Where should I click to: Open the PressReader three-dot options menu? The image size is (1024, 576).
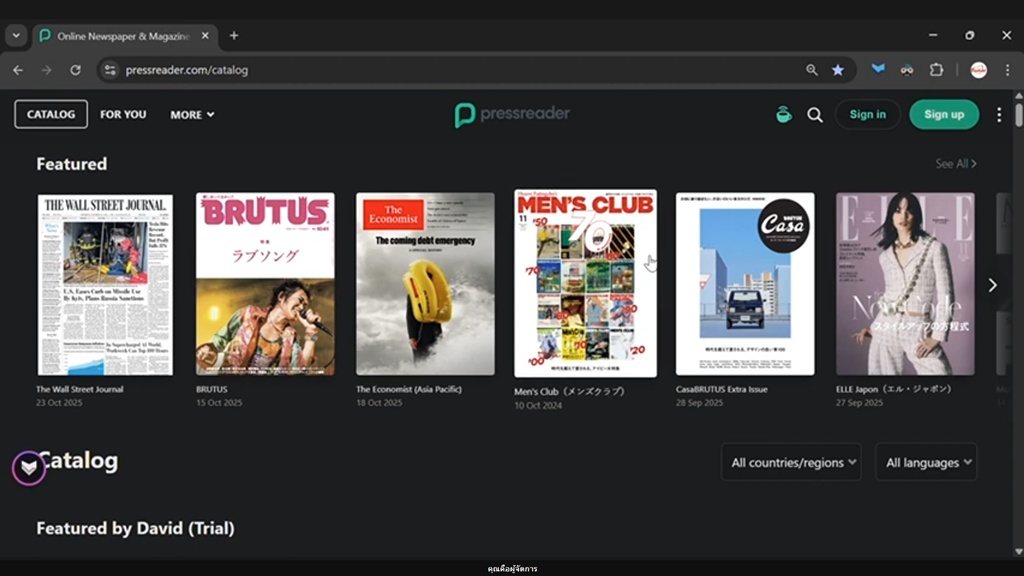pyautogui.click(x=998, y=115)
